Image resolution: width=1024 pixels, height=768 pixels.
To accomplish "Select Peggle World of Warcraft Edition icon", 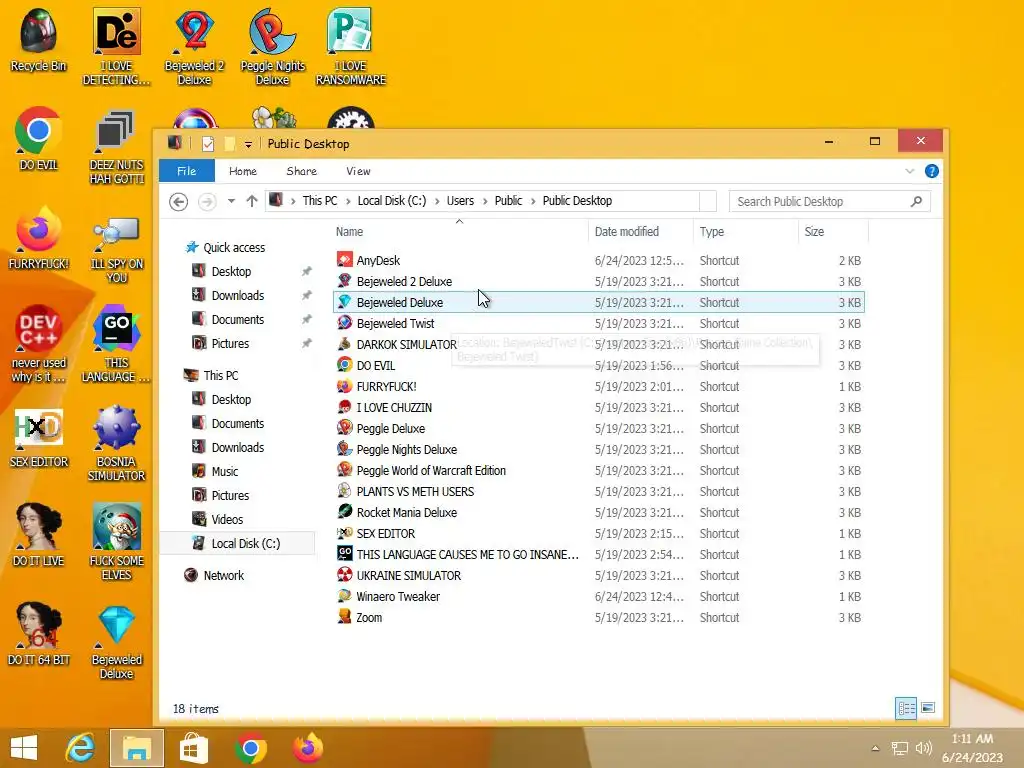I will pyautogui.click(x=344, y=470).
